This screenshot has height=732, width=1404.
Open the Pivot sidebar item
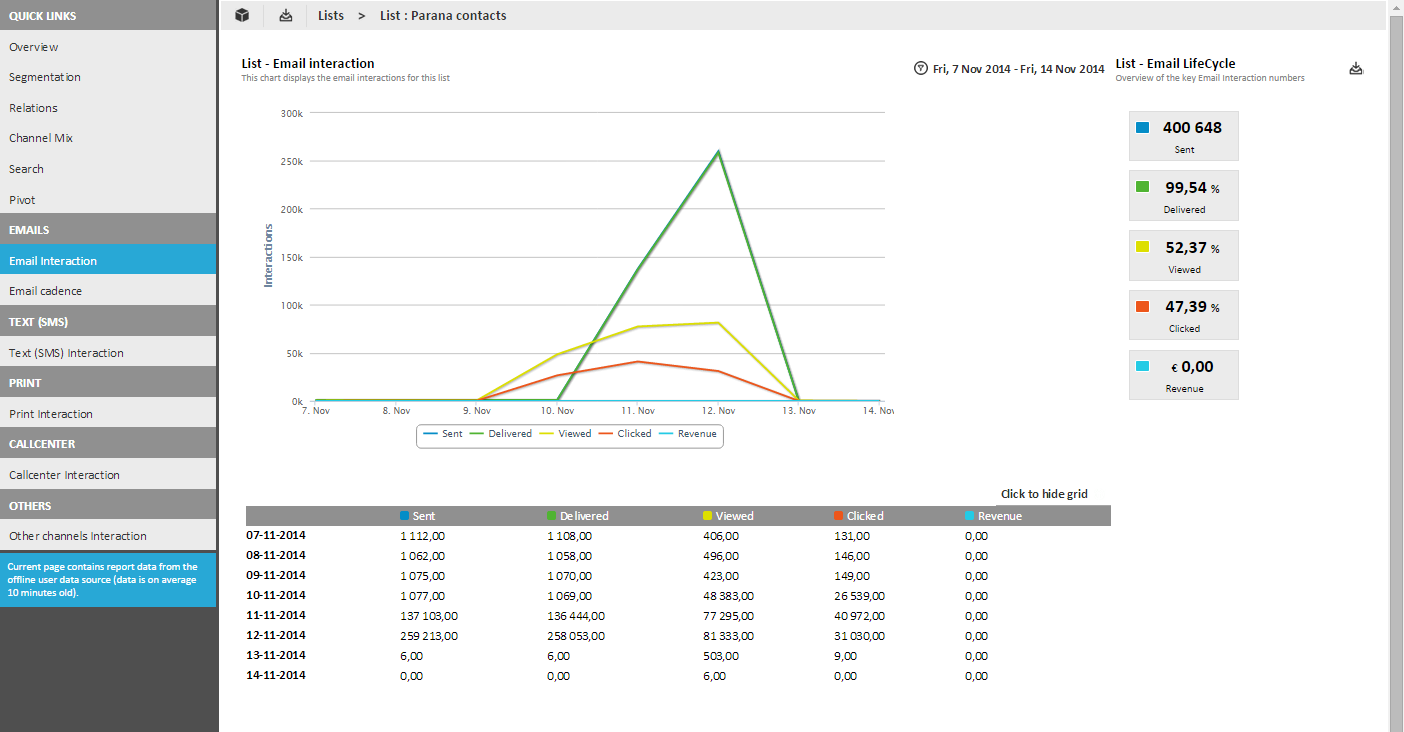pos(22,200)
